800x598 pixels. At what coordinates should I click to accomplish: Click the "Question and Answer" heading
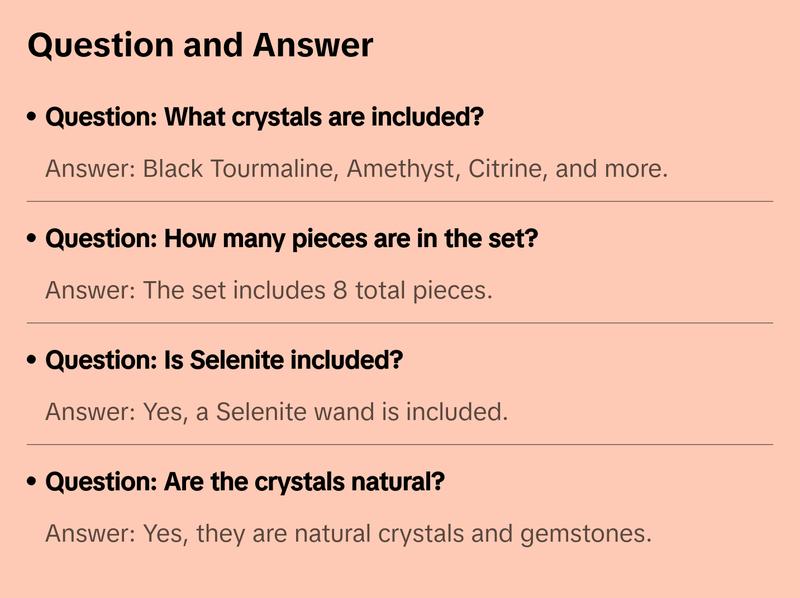(200, 45)
